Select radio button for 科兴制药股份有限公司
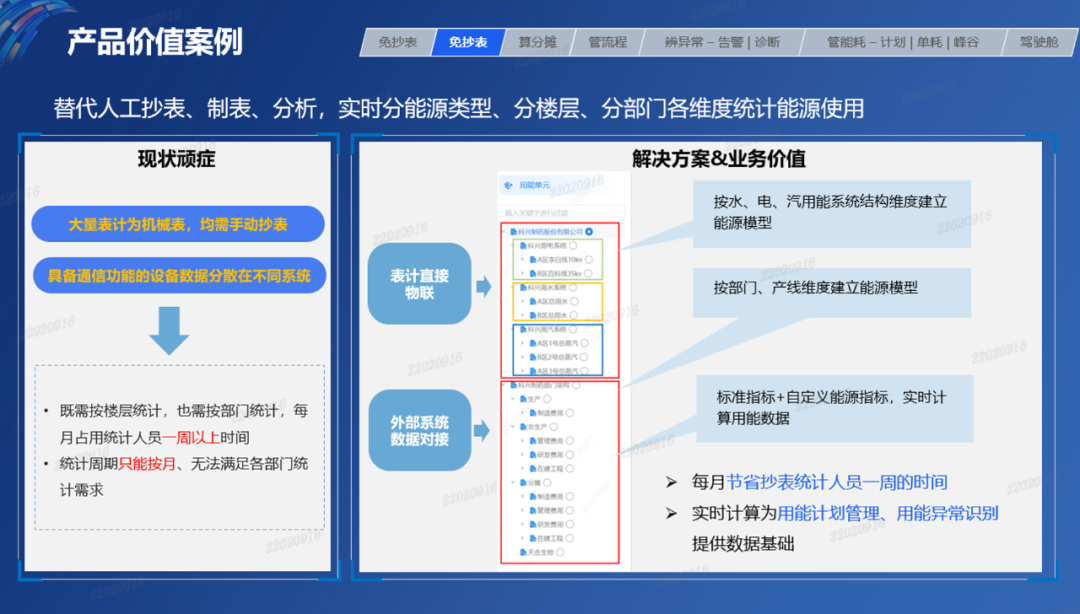This screenshot has height=614, width=1080. (x=589, y=232)
